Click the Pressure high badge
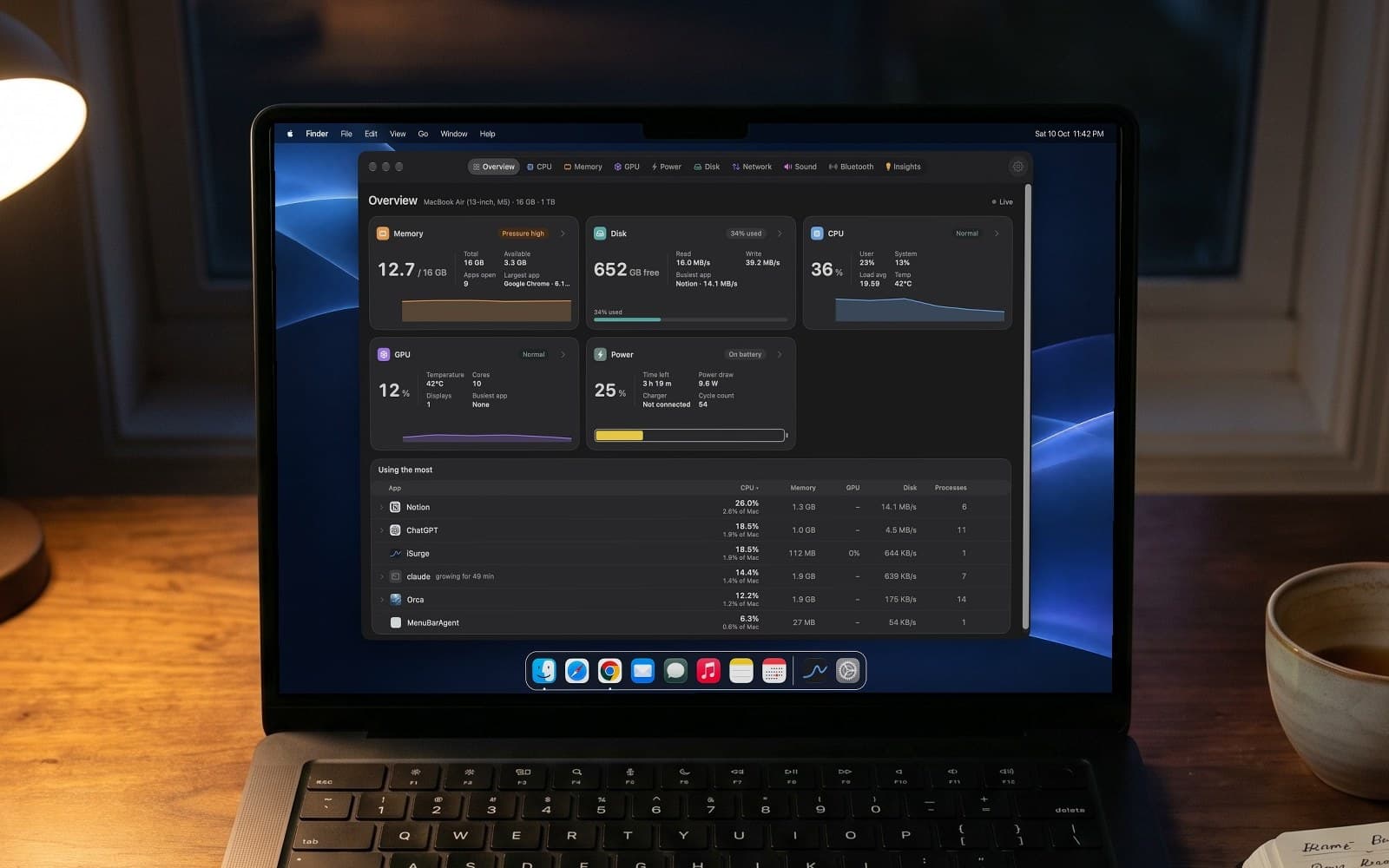 pyautogui.click(x=523, y=233)
